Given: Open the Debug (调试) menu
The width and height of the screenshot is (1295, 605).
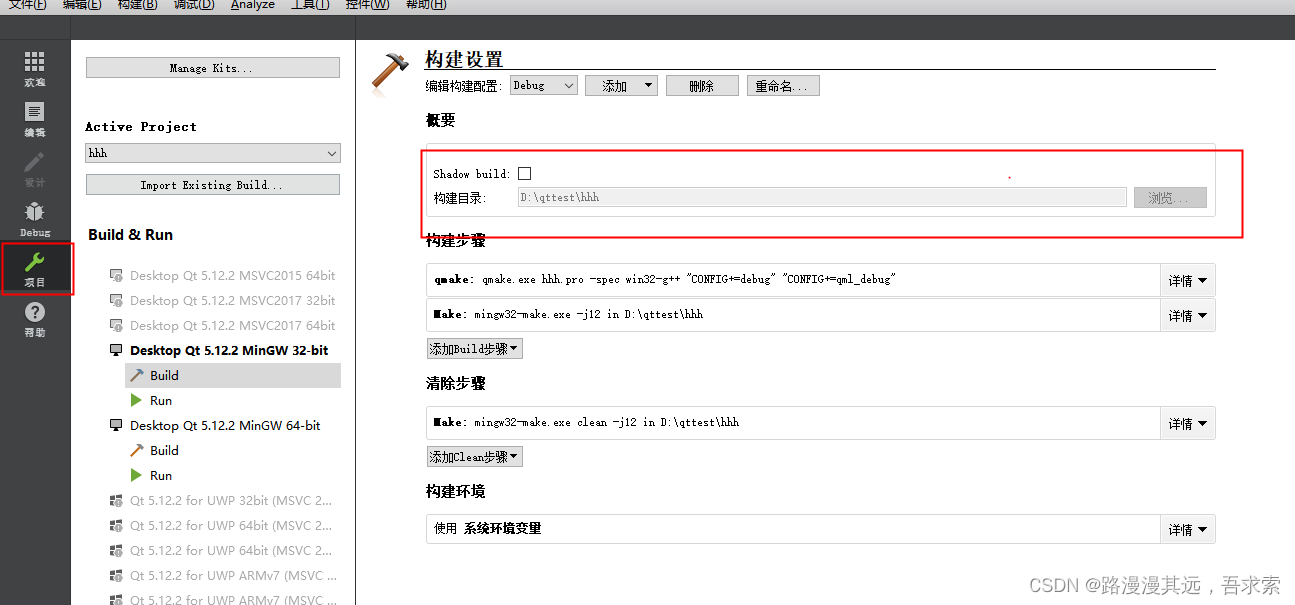Looking at the screenshot, I should 194,5.
